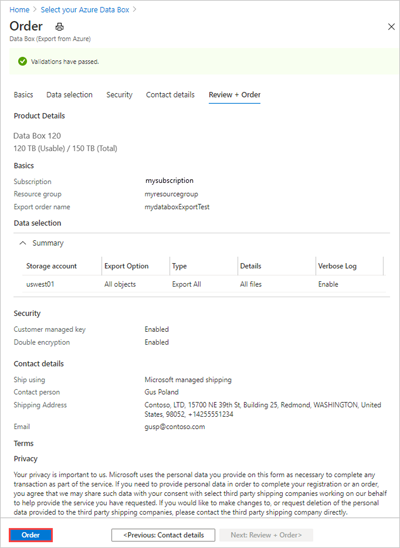This screenshot has height=548, width=400.
Task: Click the Data Box 120 product name
Action: point(37,136)
